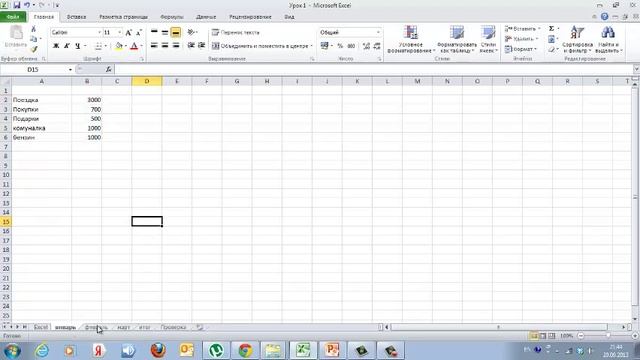Switch to the Рецензирование ribbon tab
The width and height of the screenshot is (640, 360).
point(250,17)
